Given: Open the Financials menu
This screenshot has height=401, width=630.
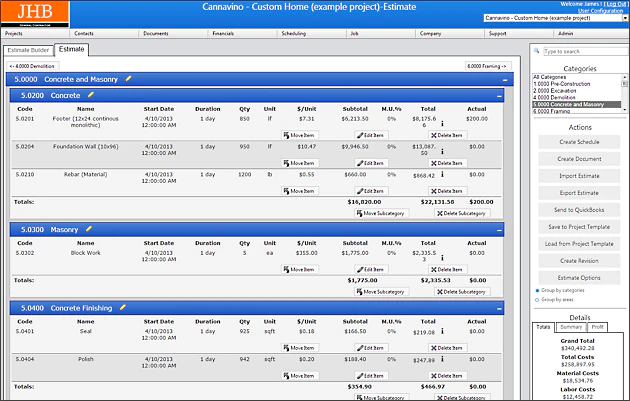Looking at the screenshot, I should pos(223,33).
